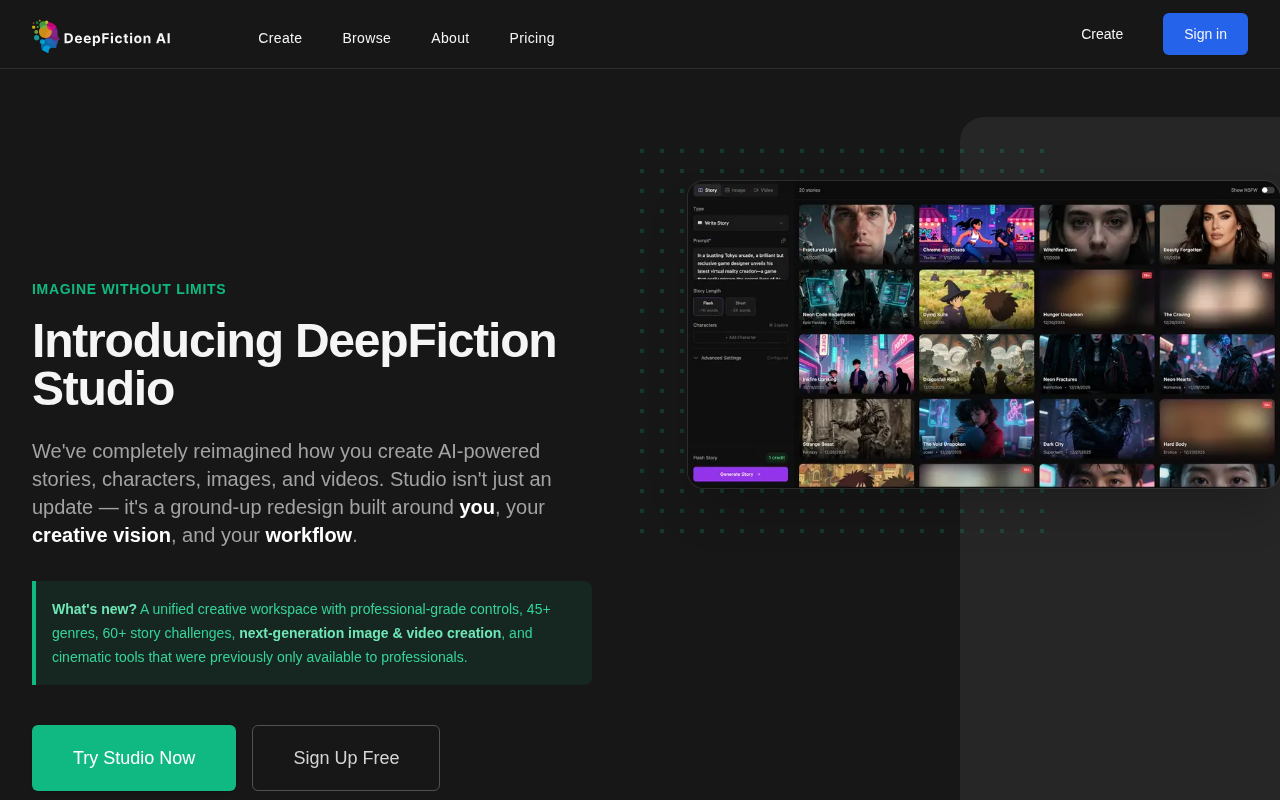The width and height of the screenshot is (1280, 800).
Task: Open the Neon Fractures story thumbnail
Action: point(1097,364)
